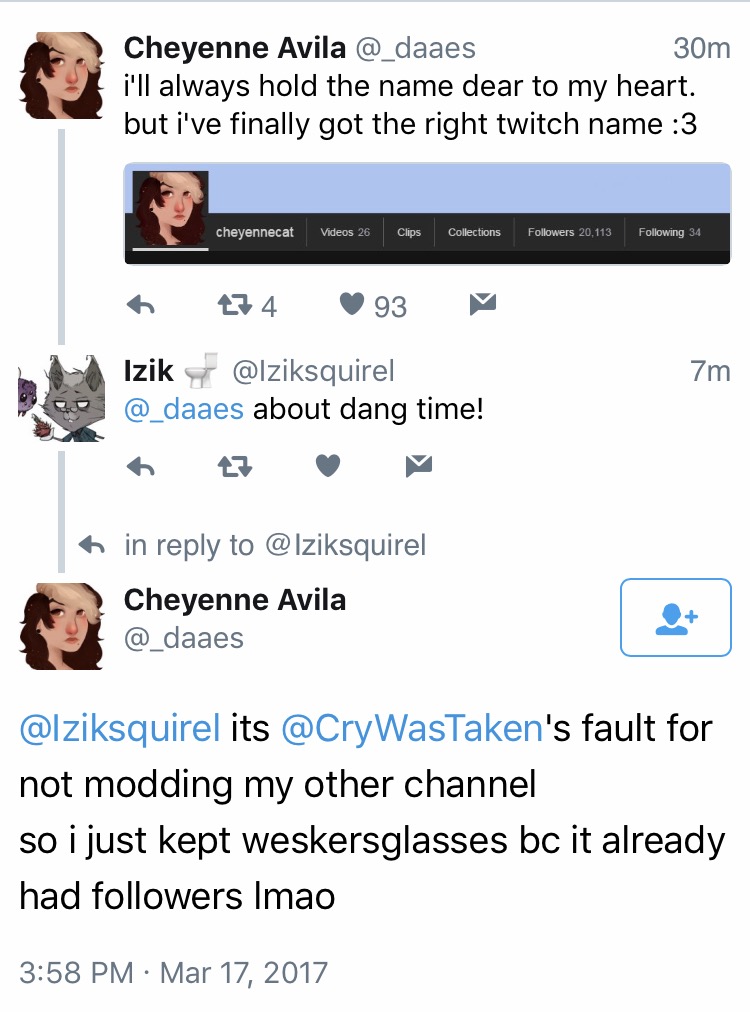Send first tweet via direct message envelope
The height and width of the screenshot is (1012, 750).
pyautogui.click(x=483, y=303)
